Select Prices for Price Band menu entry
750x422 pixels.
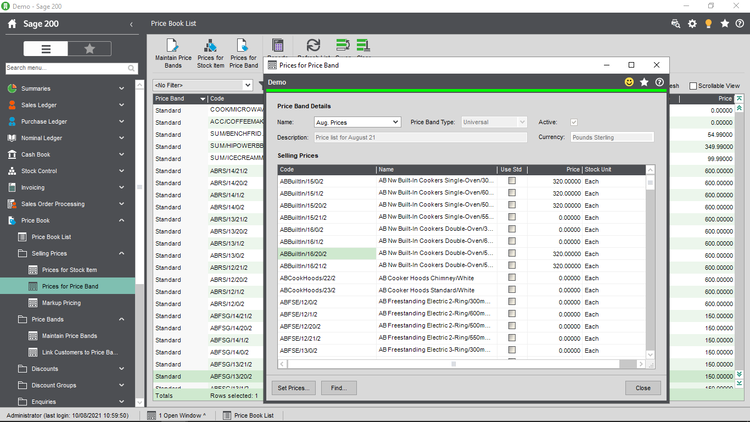(70, 286)
